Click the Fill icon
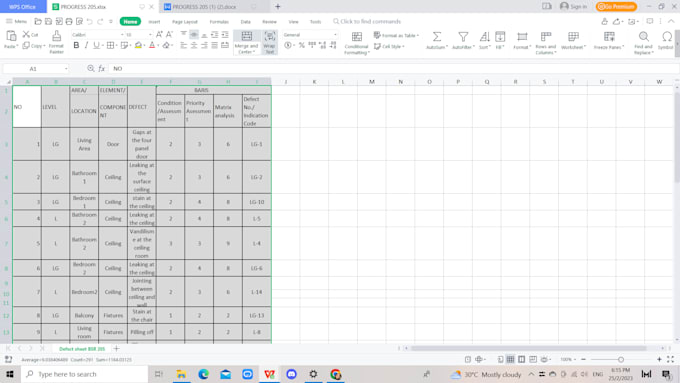Viewport: 680px width, 383px height. click(500, 37)
